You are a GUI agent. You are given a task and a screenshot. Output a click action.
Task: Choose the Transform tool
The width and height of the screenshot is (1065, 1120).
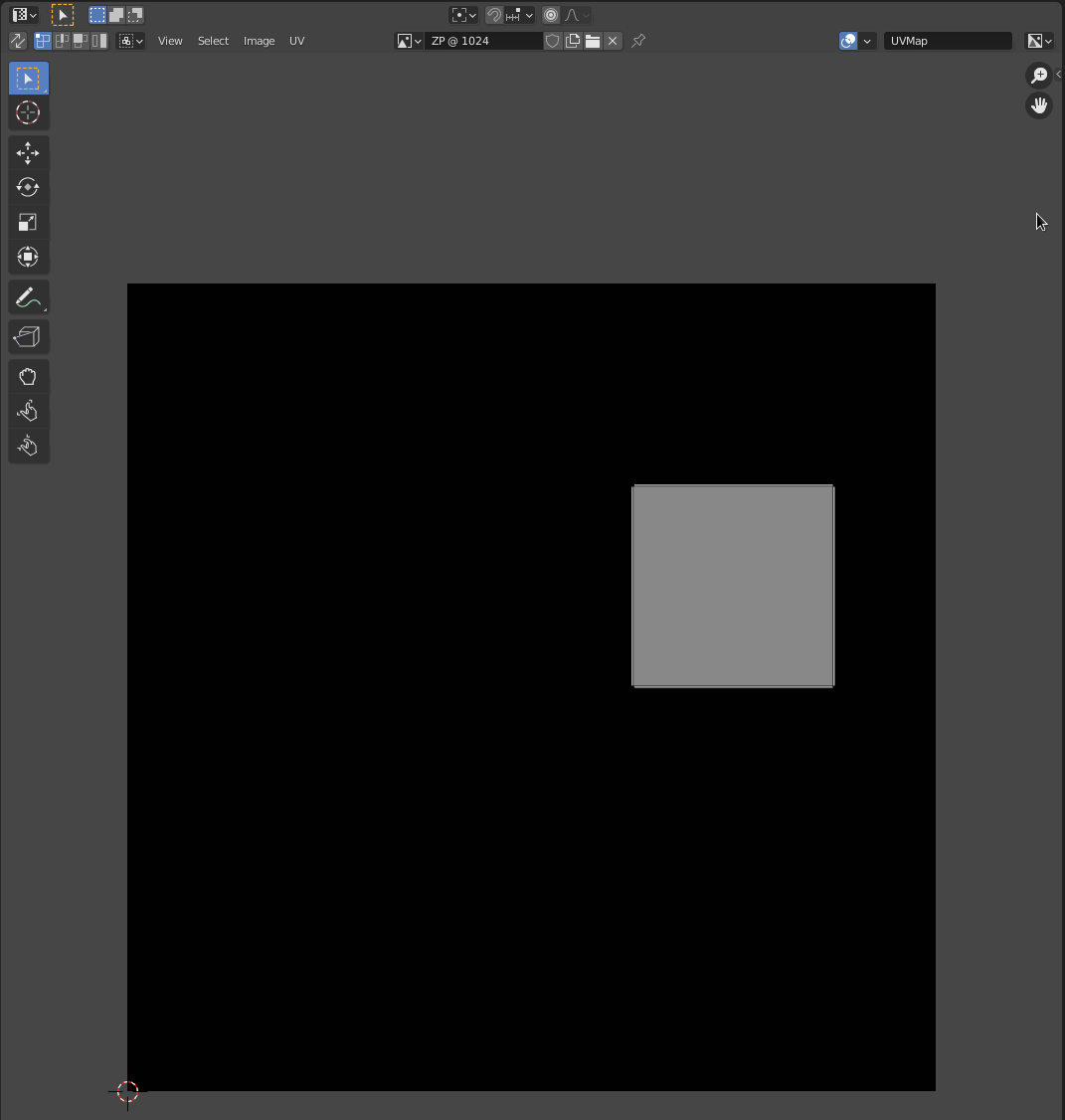click(29, 258)
